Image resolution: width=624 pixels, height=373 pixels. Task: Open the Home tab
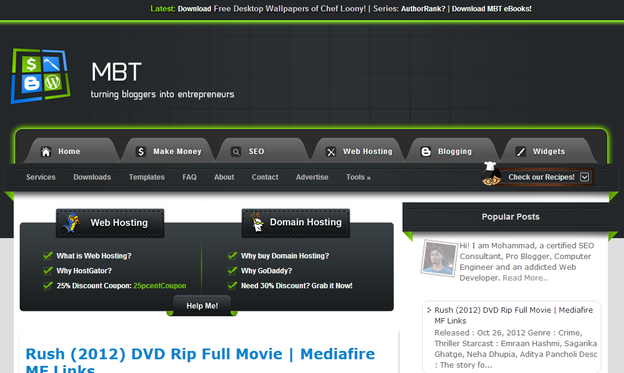pyautogui.click(x=72, y=151)
